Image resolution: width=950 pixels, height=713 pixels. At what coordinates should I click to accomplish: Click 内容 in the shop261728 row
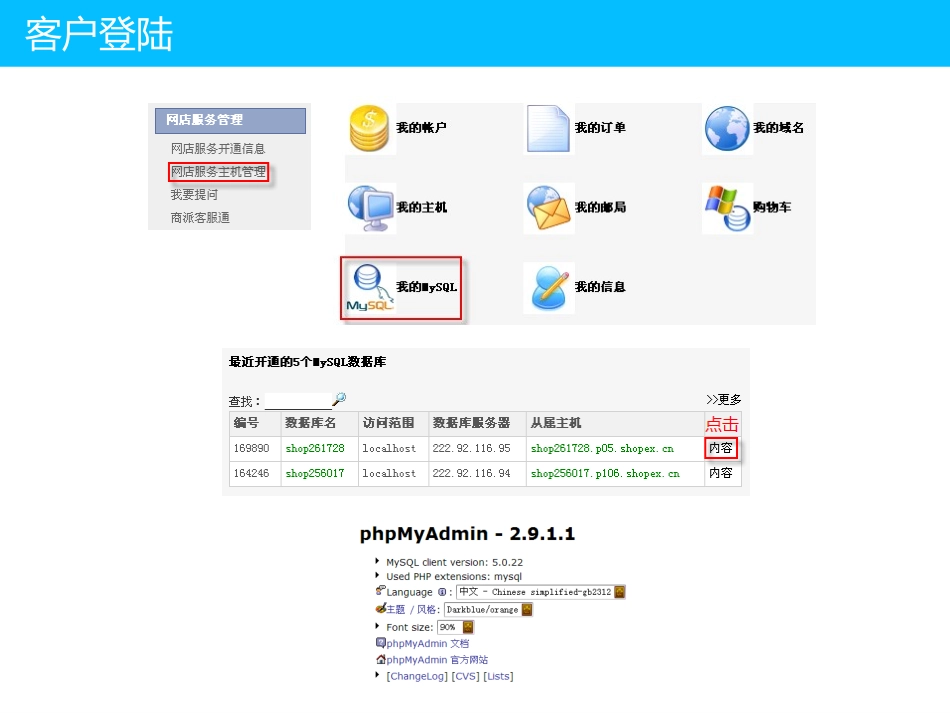[x=721, y=448]
